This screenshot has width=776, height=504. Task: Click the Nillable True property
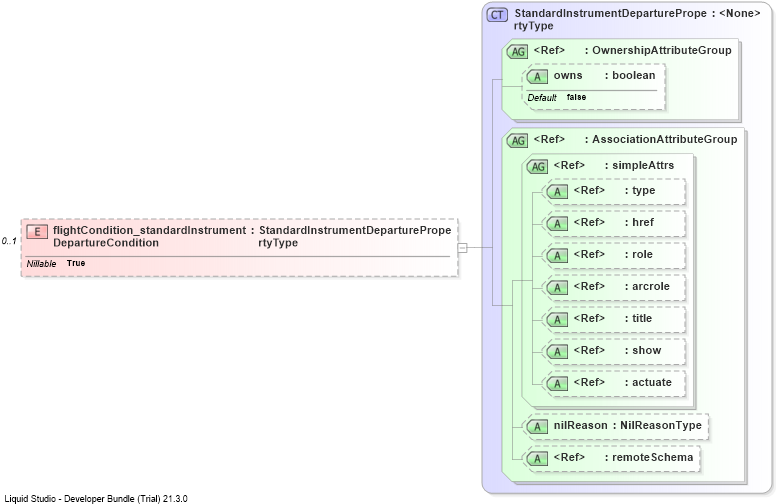point(56,263)
